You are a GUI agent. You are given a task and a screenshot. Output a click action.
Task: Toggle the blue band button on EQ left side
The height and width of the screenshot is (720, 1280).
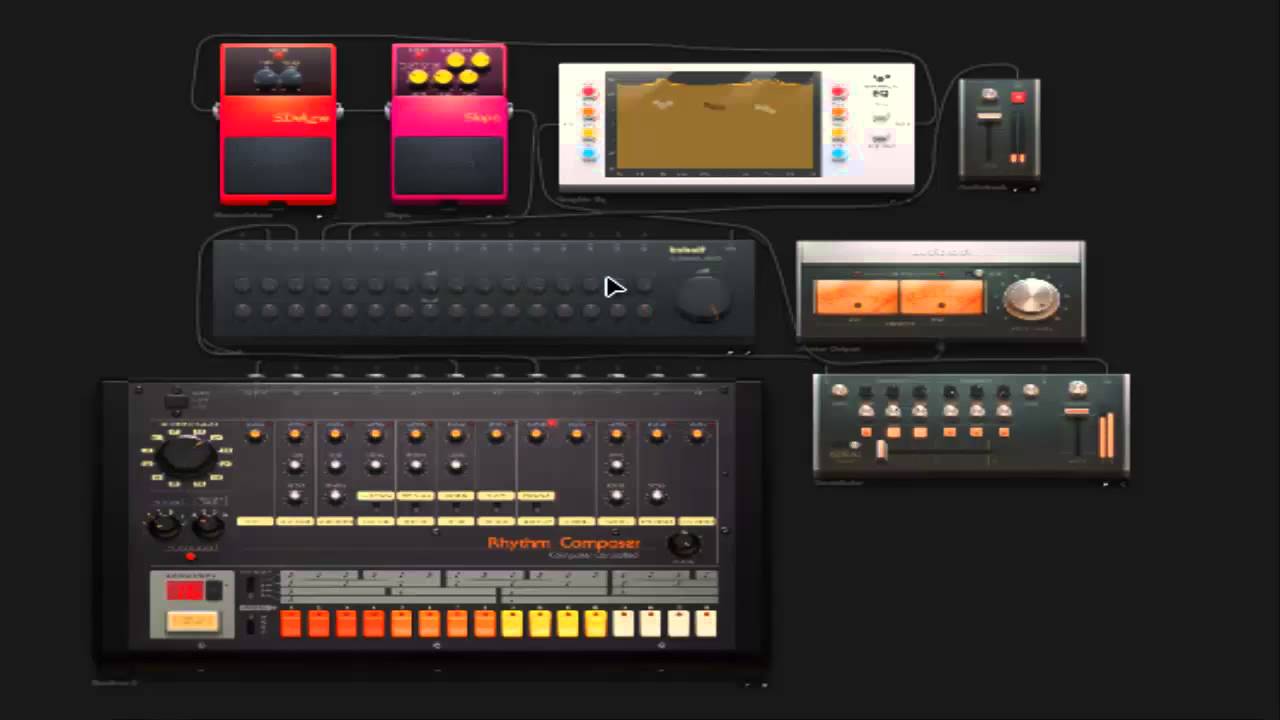coord(589,154)
